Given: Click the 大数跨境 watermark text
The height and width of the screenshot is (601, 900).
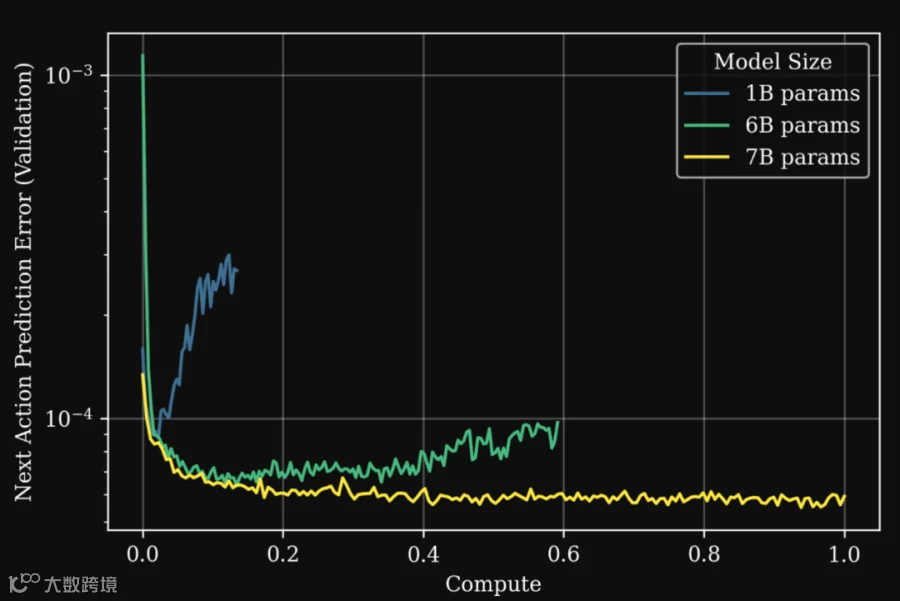Looking at the screenshot, I should click(x=81, y=584).
